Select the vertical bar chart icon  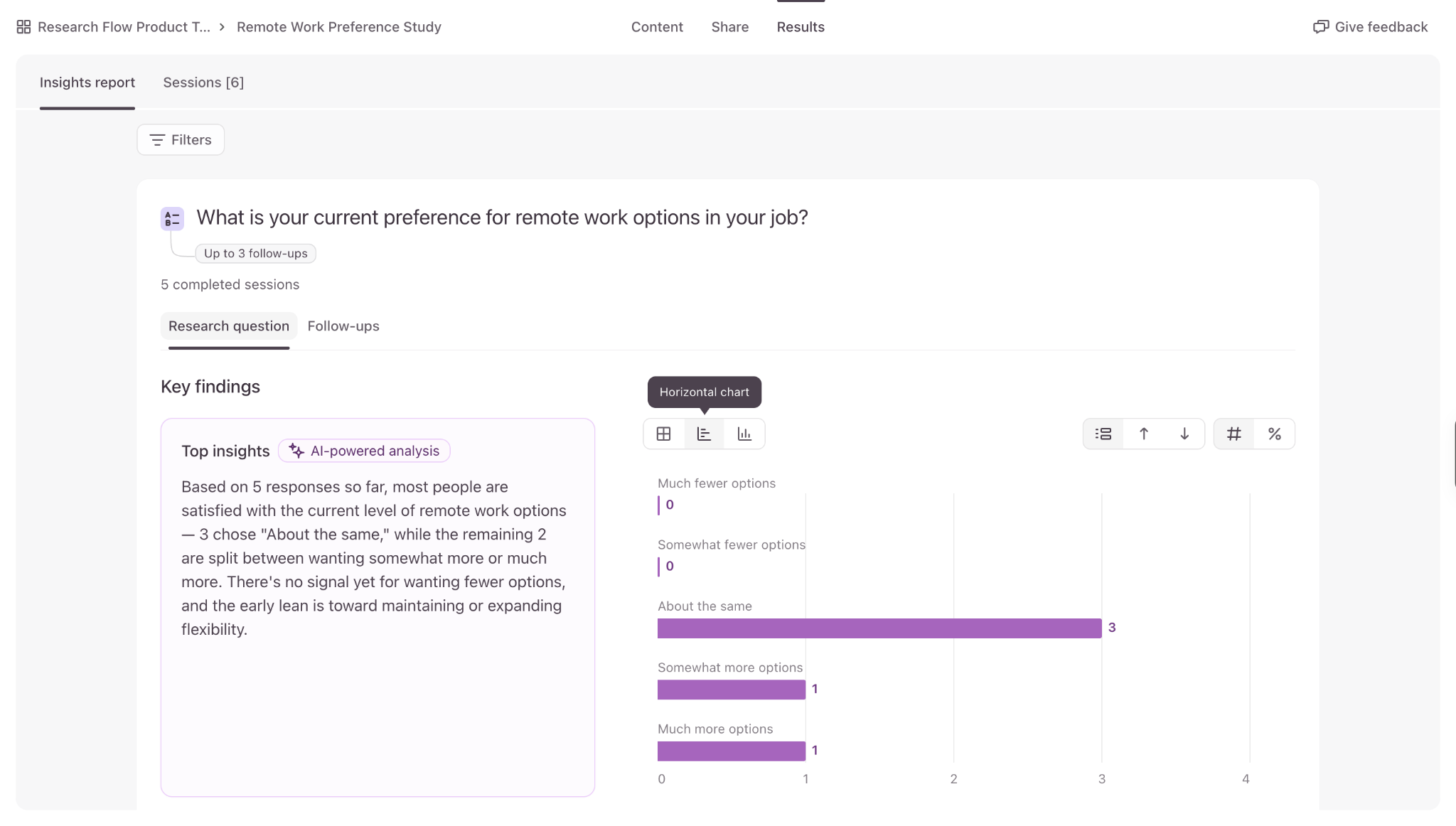[744, 434]
